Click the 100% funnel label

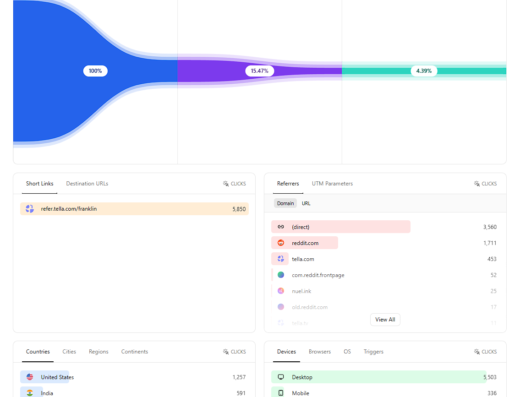(95, 71)
